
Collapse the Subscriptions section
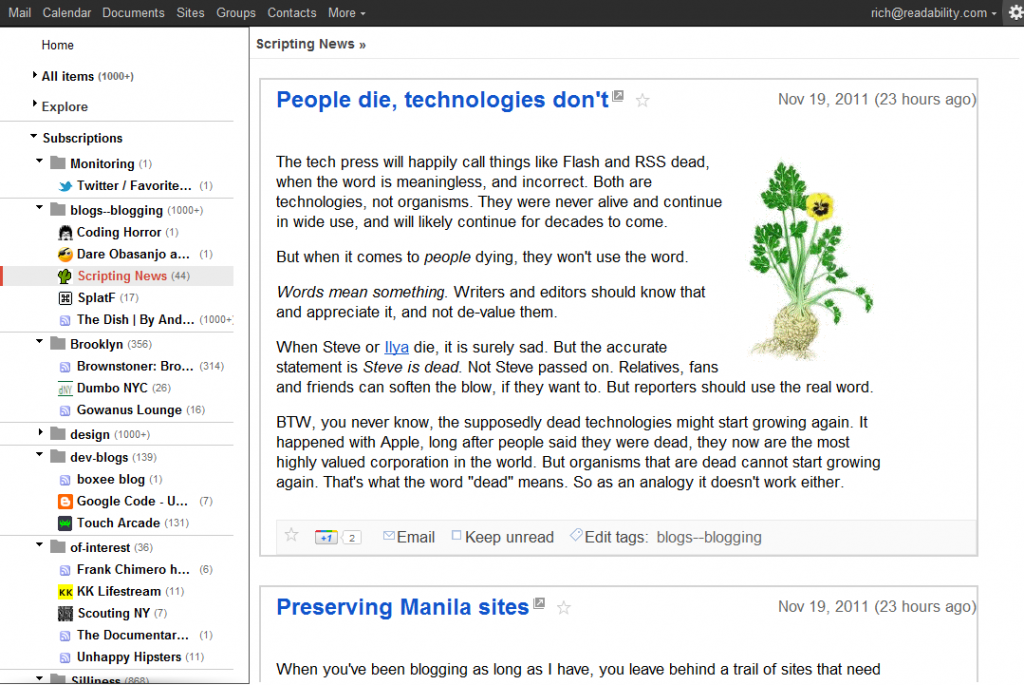click(x=33, y=136)
